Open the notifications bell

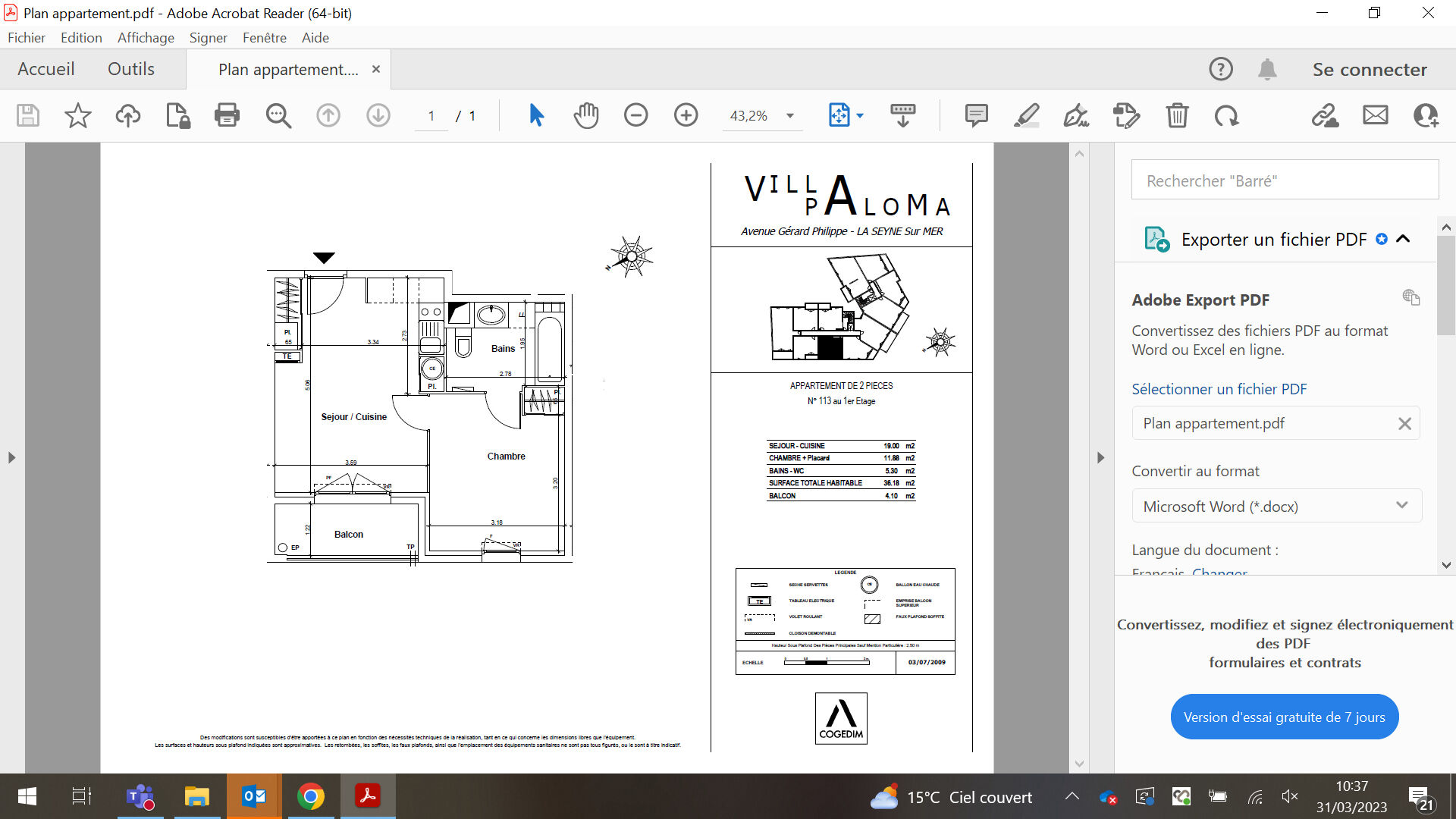1267,69
